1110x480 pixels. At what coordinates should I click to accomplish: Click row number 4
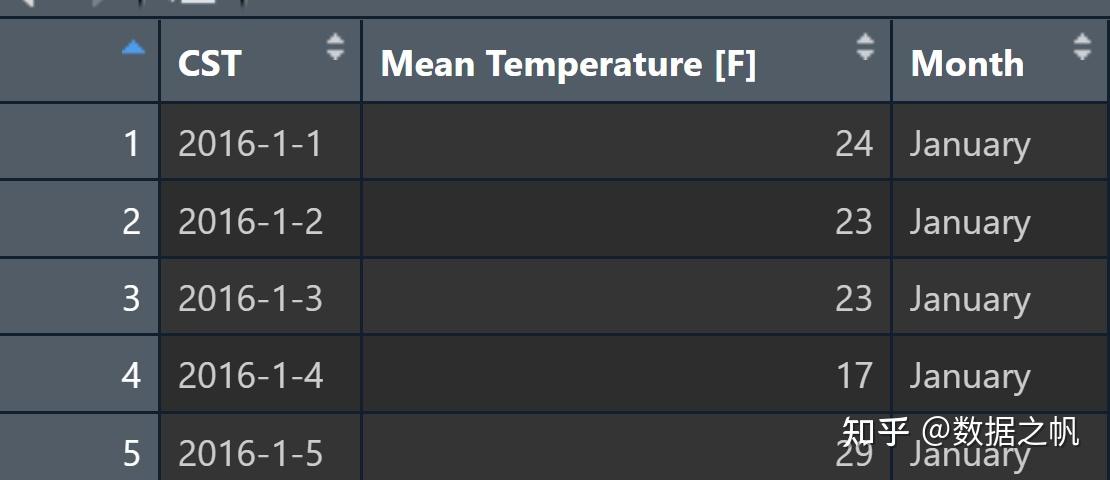131,376
